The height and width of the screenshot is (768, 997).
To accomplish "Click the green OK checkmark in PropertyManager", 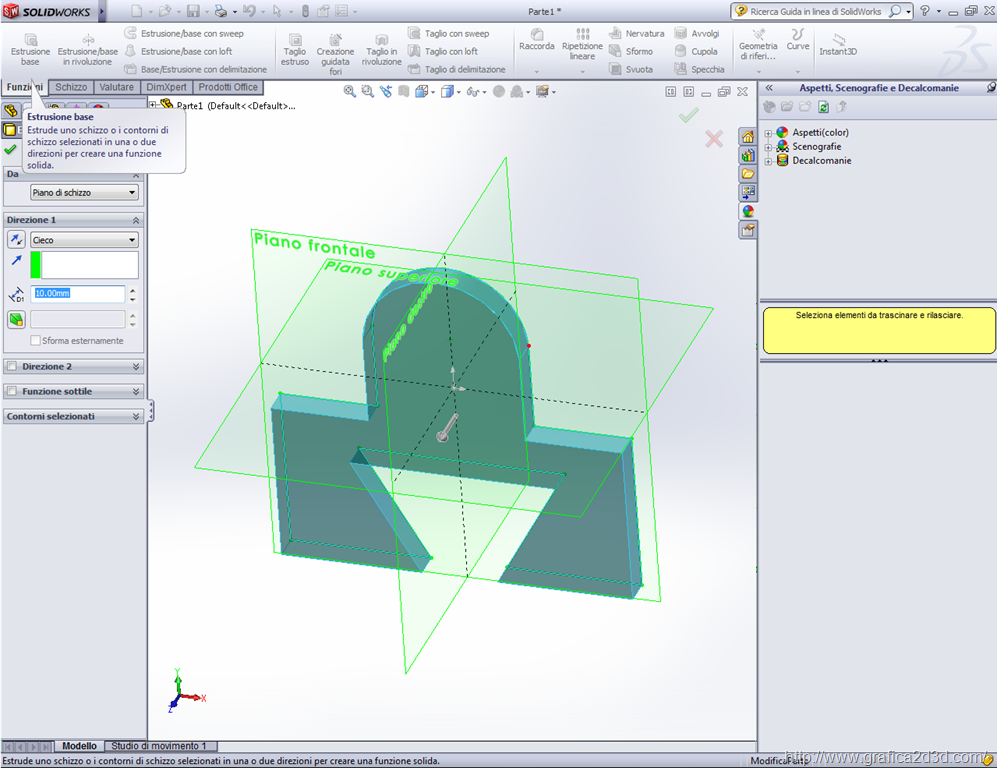I will tap(10, 150).
